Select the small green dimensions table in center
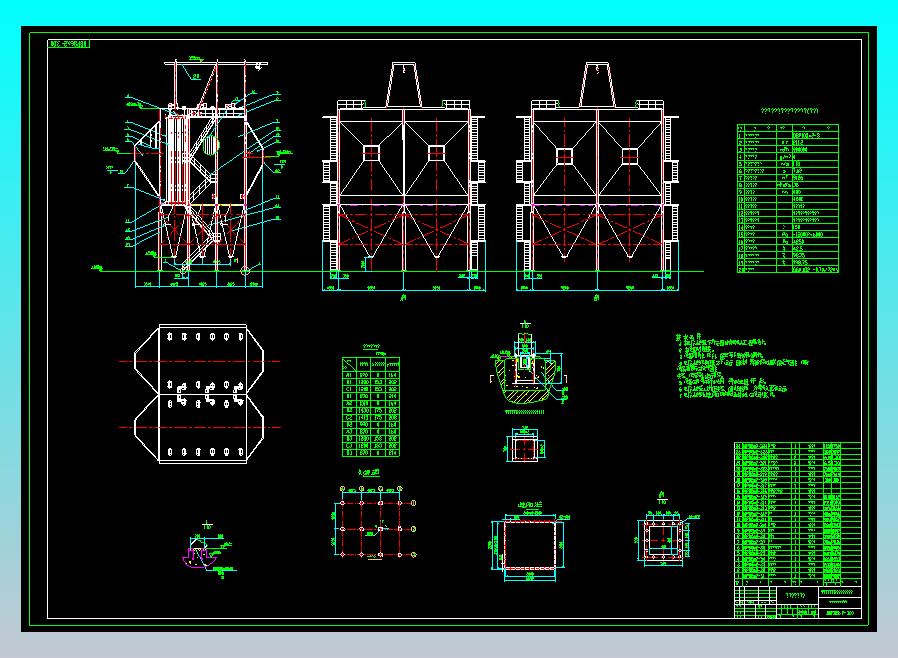 (371, 407)
